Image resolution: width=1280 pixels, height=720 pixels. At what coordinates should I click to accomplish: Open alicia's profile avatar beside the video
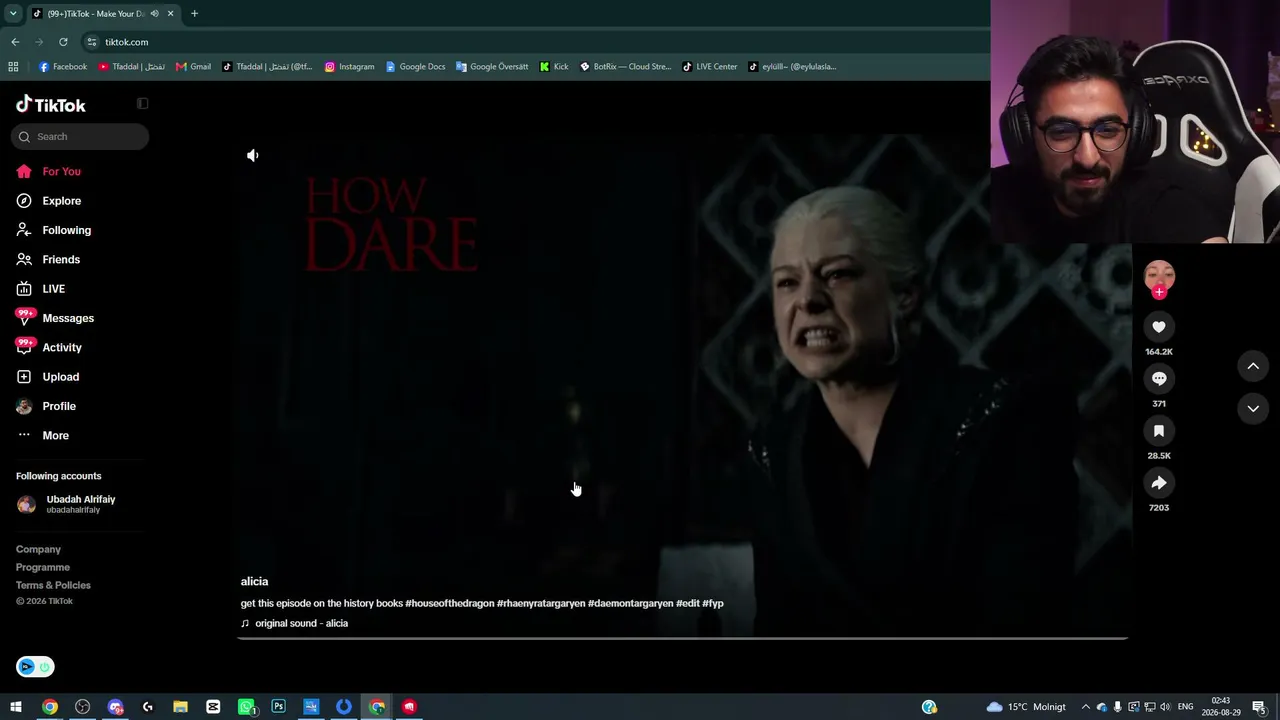click(1159, 275)
